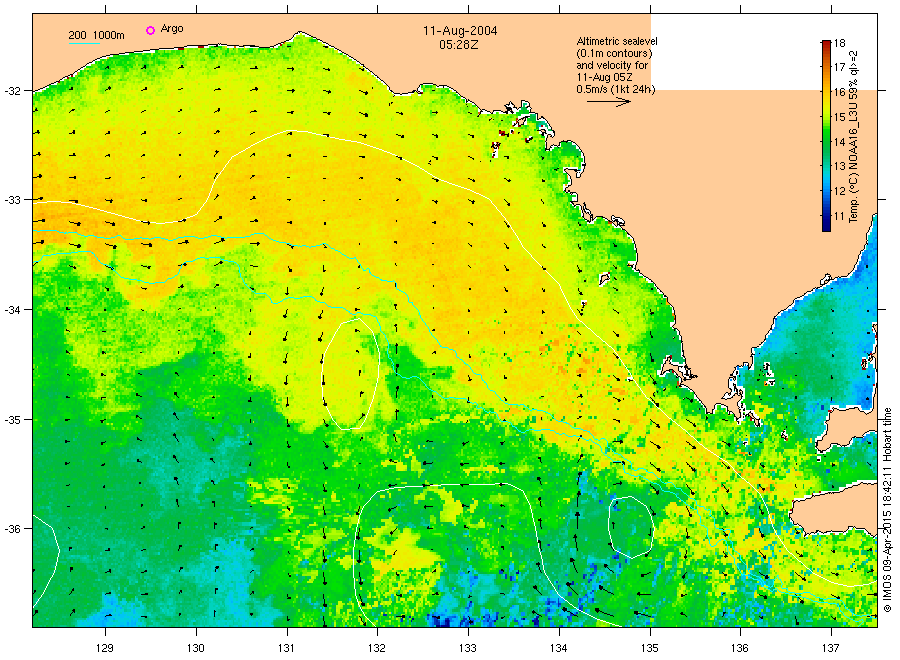Screen dimensions: 900x660
Task: Click latitude label '-36'
Action: coord(13,529)
